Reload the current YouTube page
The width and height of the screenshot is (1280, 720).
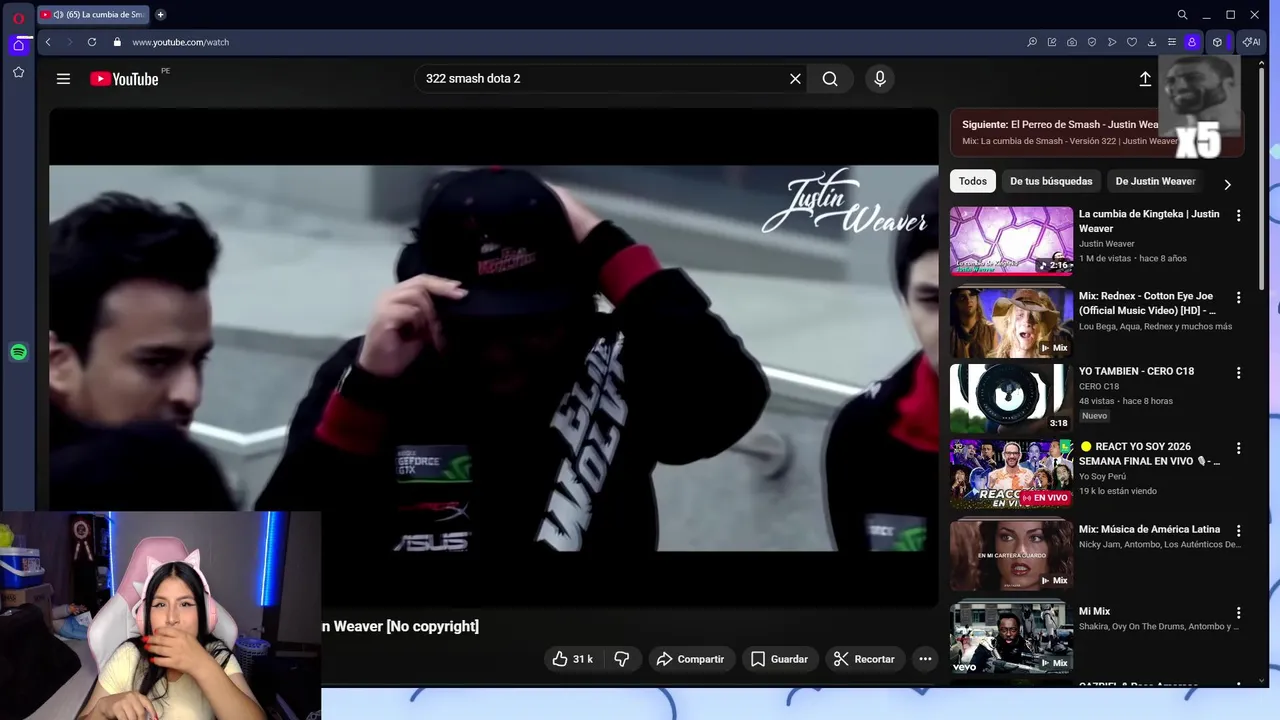[92, 42]
